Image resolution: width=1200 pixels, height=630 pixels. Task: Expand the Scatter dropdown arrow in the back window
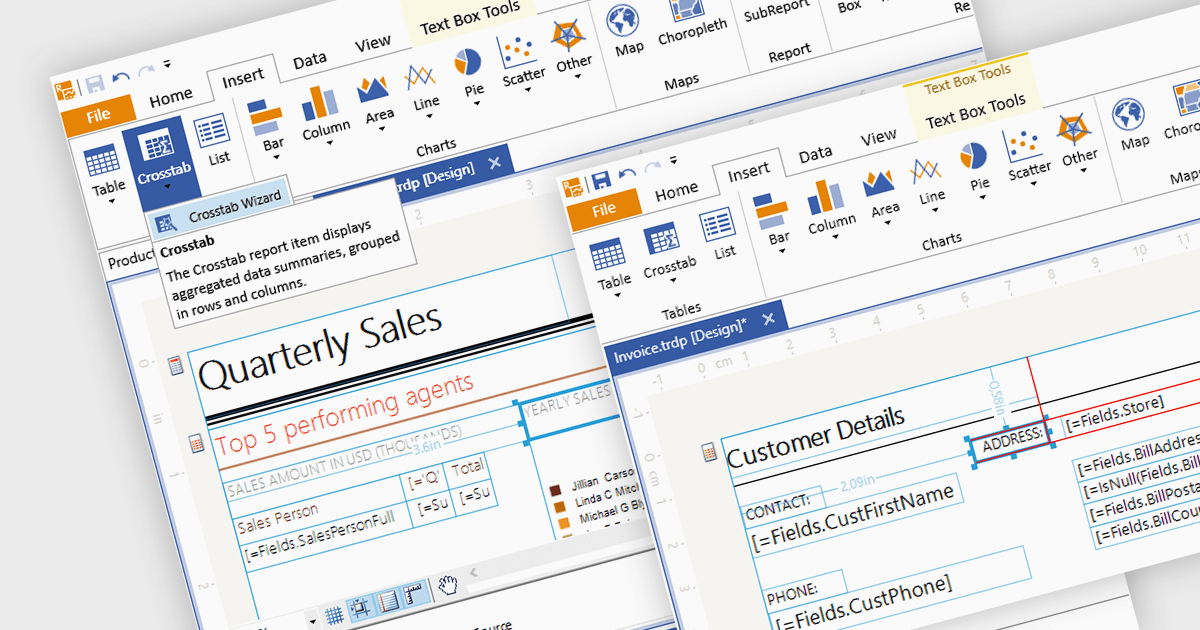pyautogui.click(x=528, y=89)
